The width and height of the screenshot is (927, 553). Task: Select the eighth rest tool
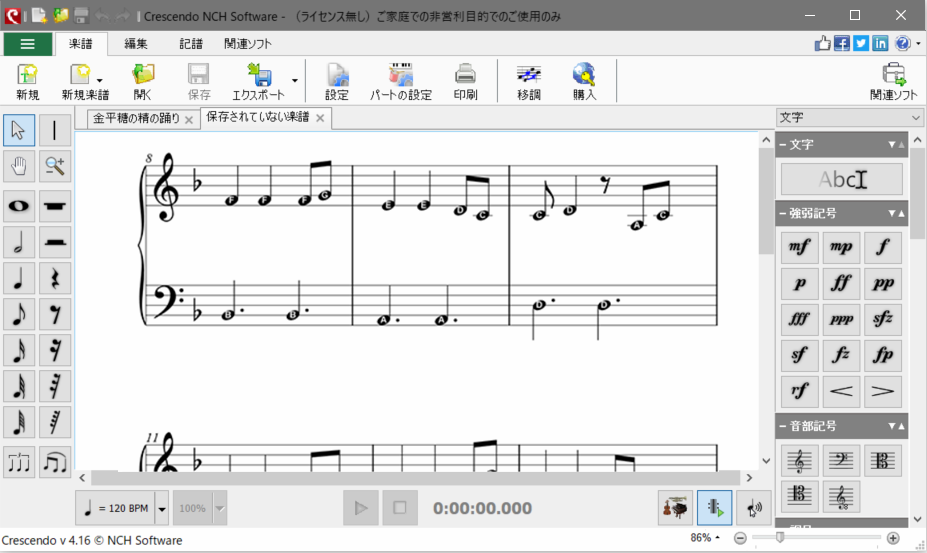point(55,315)
